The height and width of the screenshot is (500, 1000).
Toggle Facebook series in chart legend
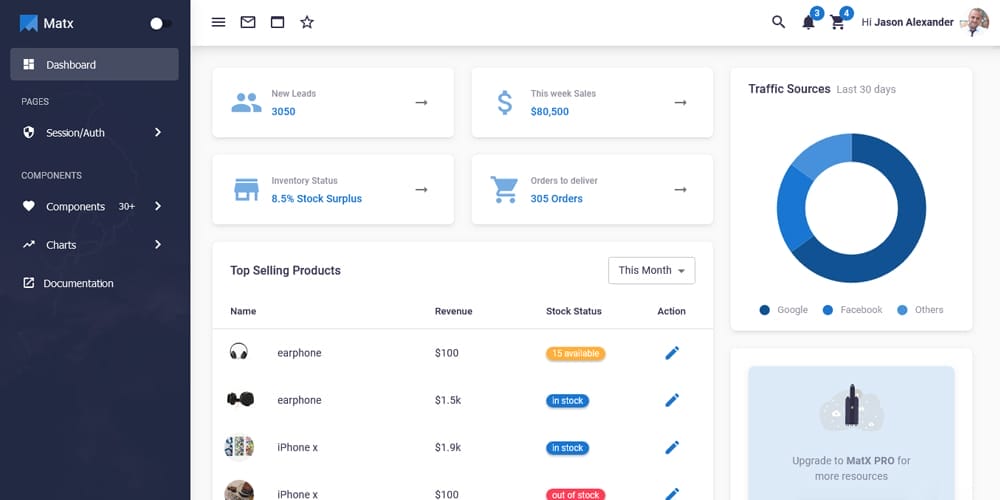click(852, 310)
